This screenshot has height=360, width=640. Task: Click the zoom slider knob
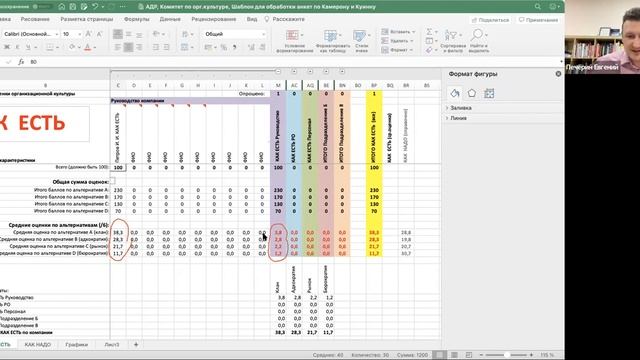(507, 355)
